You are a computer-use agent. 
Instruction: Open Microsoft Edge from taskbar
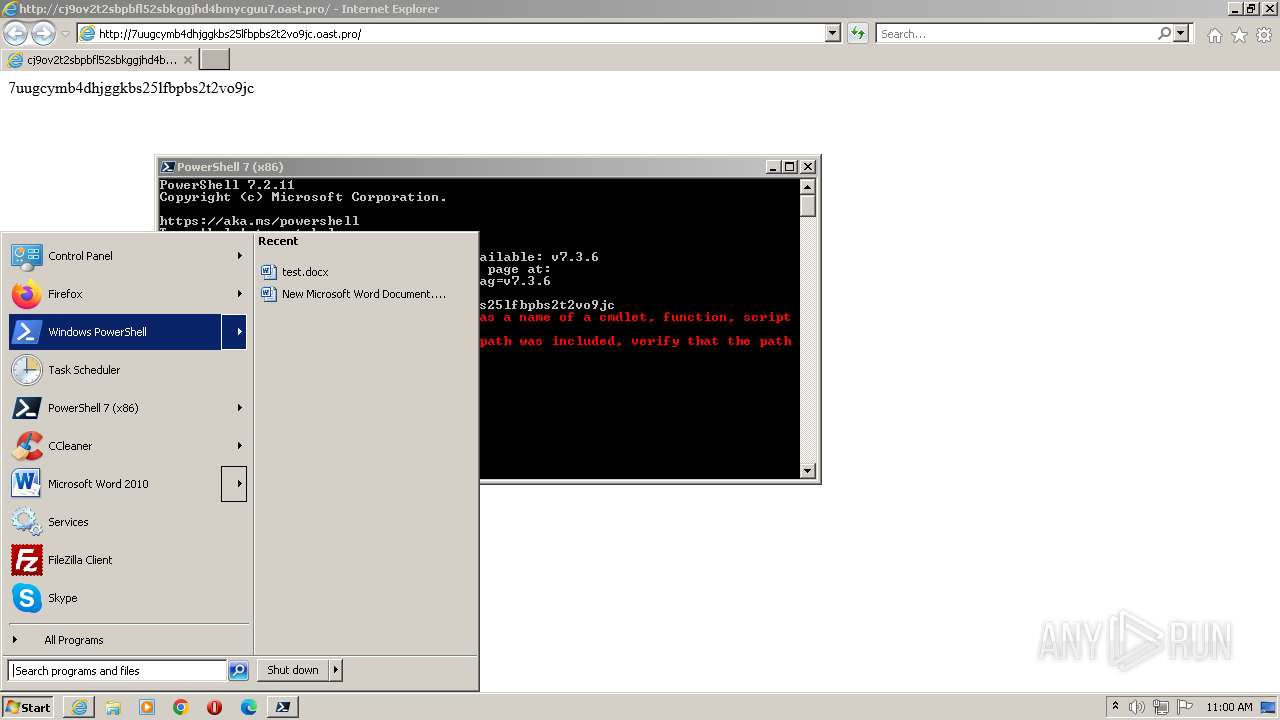(x=249, y=707)
